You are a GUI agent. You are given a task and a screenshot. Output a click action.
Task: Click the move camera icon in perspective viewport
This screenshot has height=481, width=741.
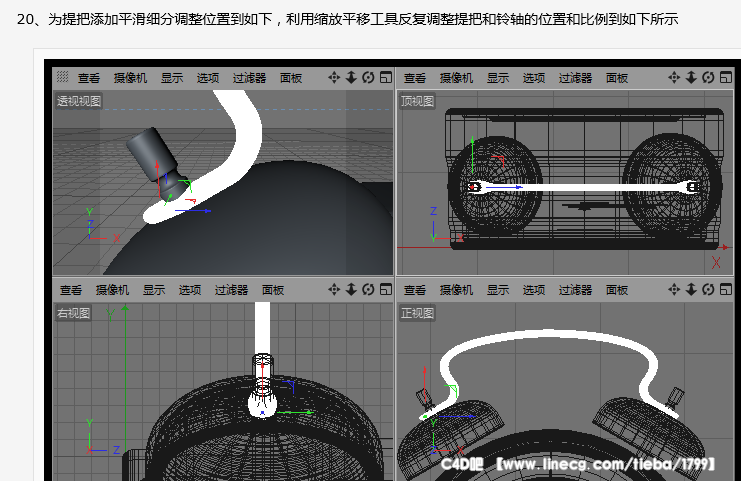[334, 77]
